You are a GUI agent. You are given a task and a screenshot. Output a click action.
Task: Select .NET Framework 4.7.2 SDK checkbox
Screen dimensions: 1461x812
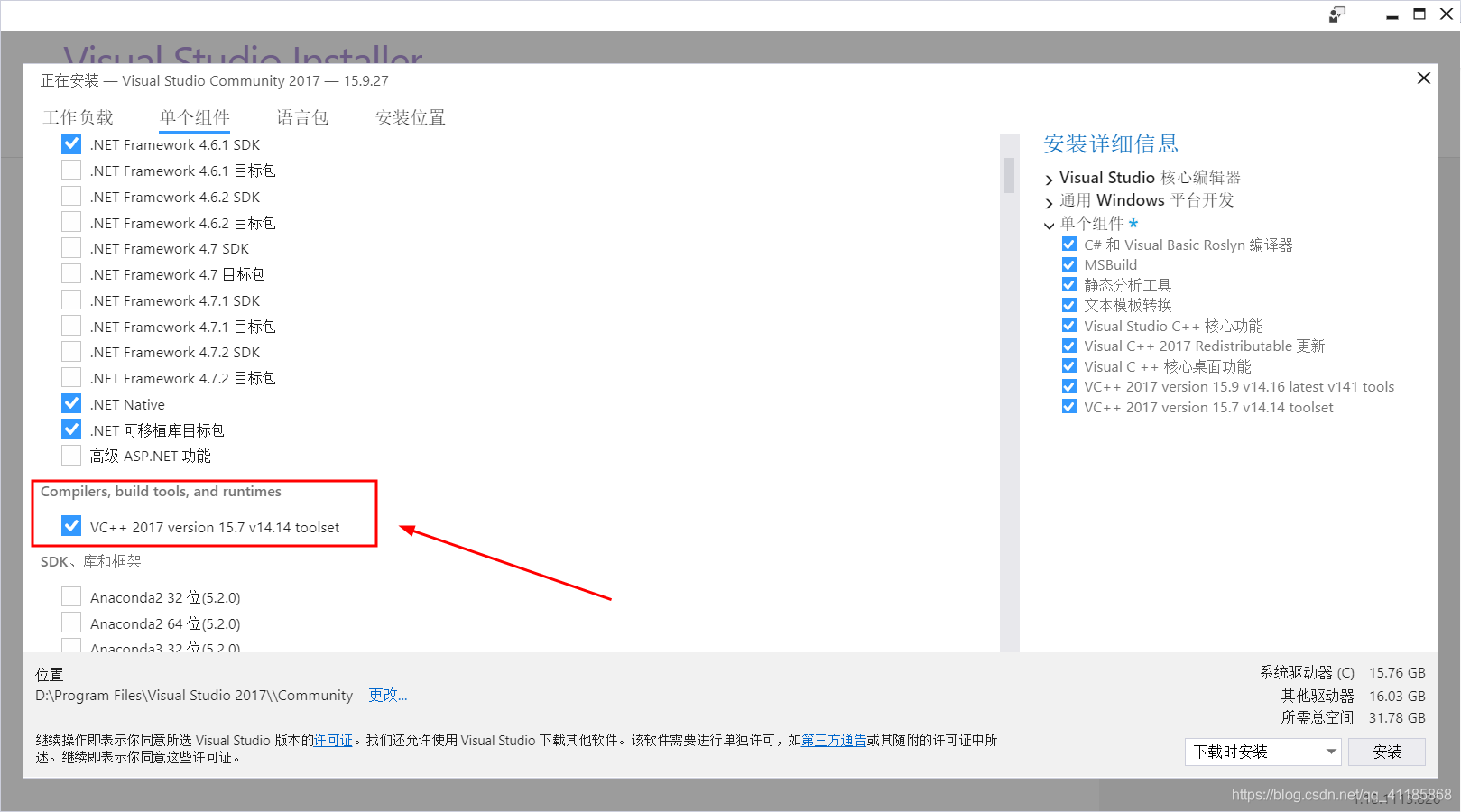(71, 352)
